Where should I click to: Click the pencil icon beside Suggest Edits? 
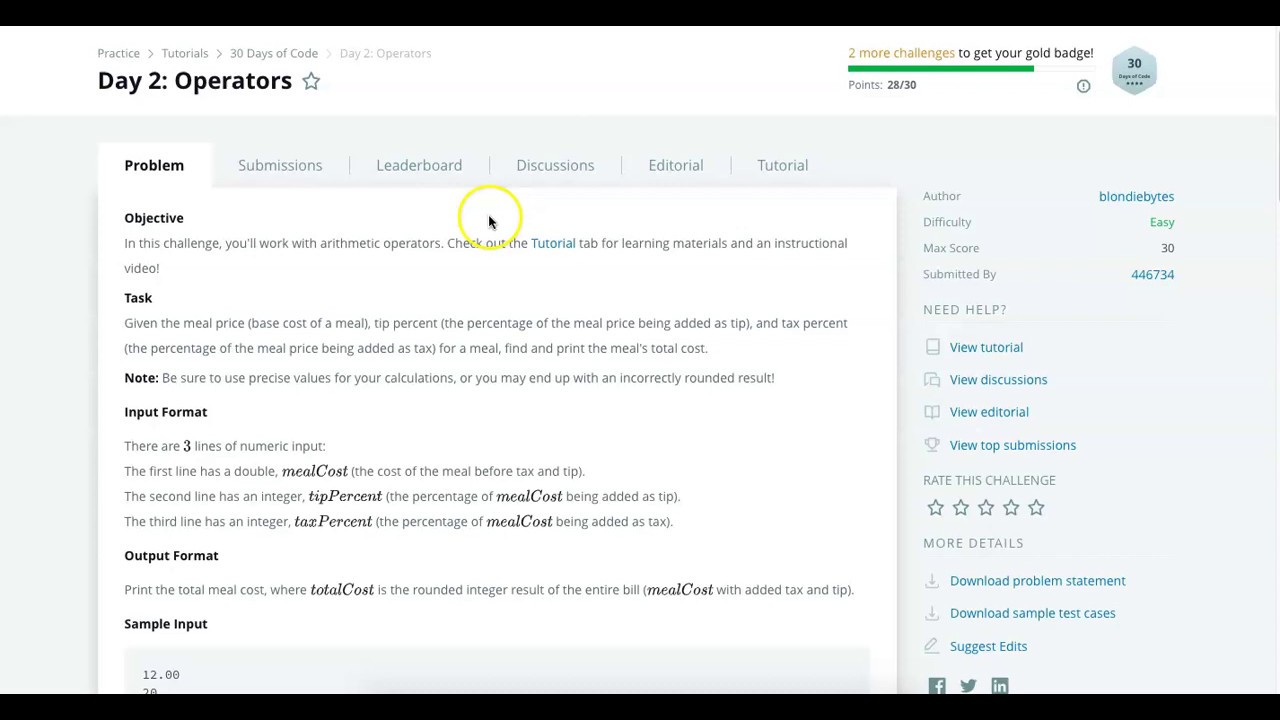point(932,646)
